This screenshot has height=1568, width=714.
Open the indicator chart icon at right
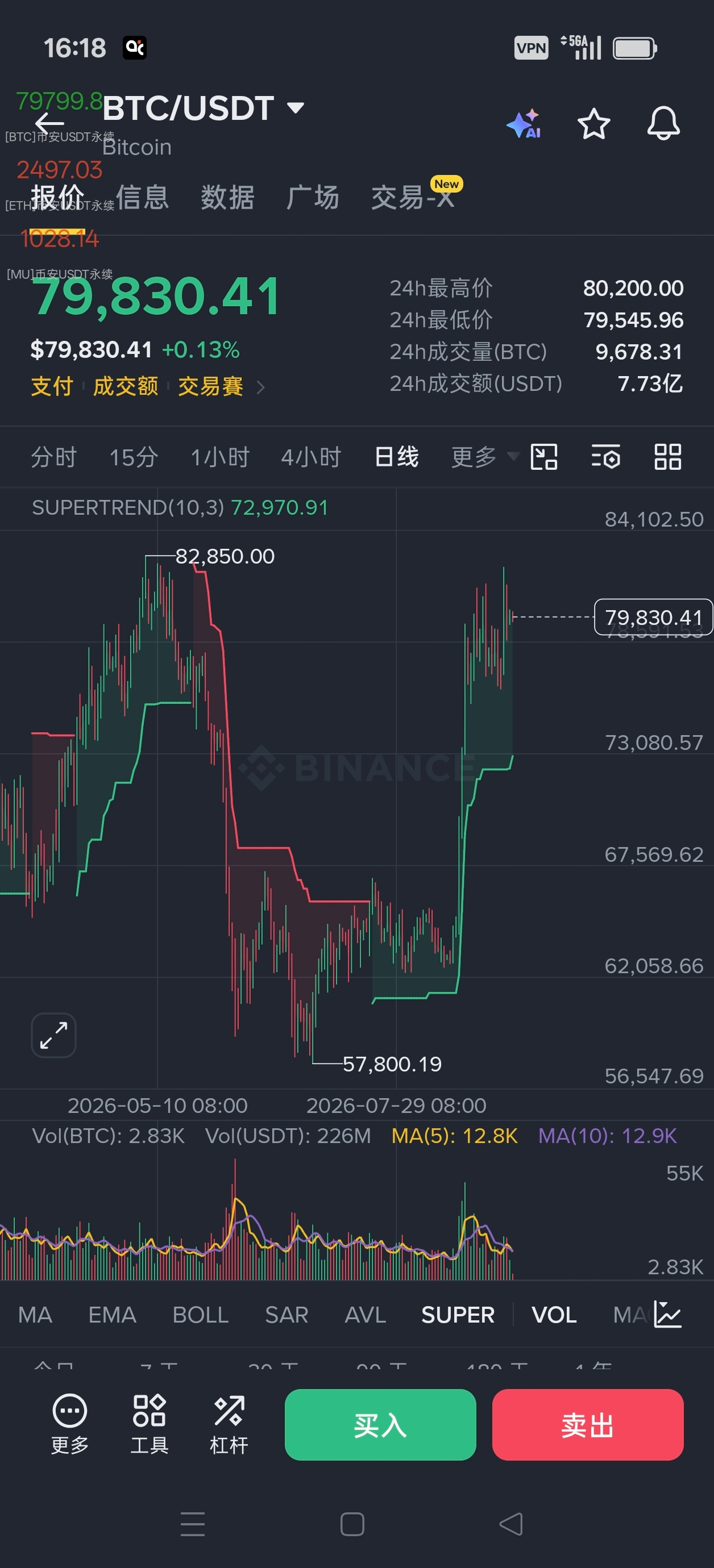tap(668, 1314)
